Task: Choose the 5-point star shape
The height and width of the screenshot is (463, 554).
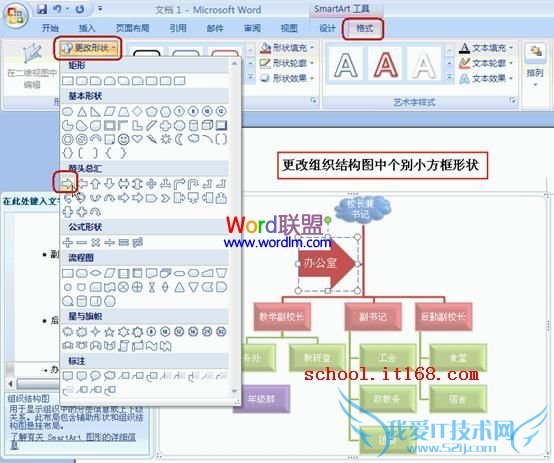Action: tap(110, 332)
